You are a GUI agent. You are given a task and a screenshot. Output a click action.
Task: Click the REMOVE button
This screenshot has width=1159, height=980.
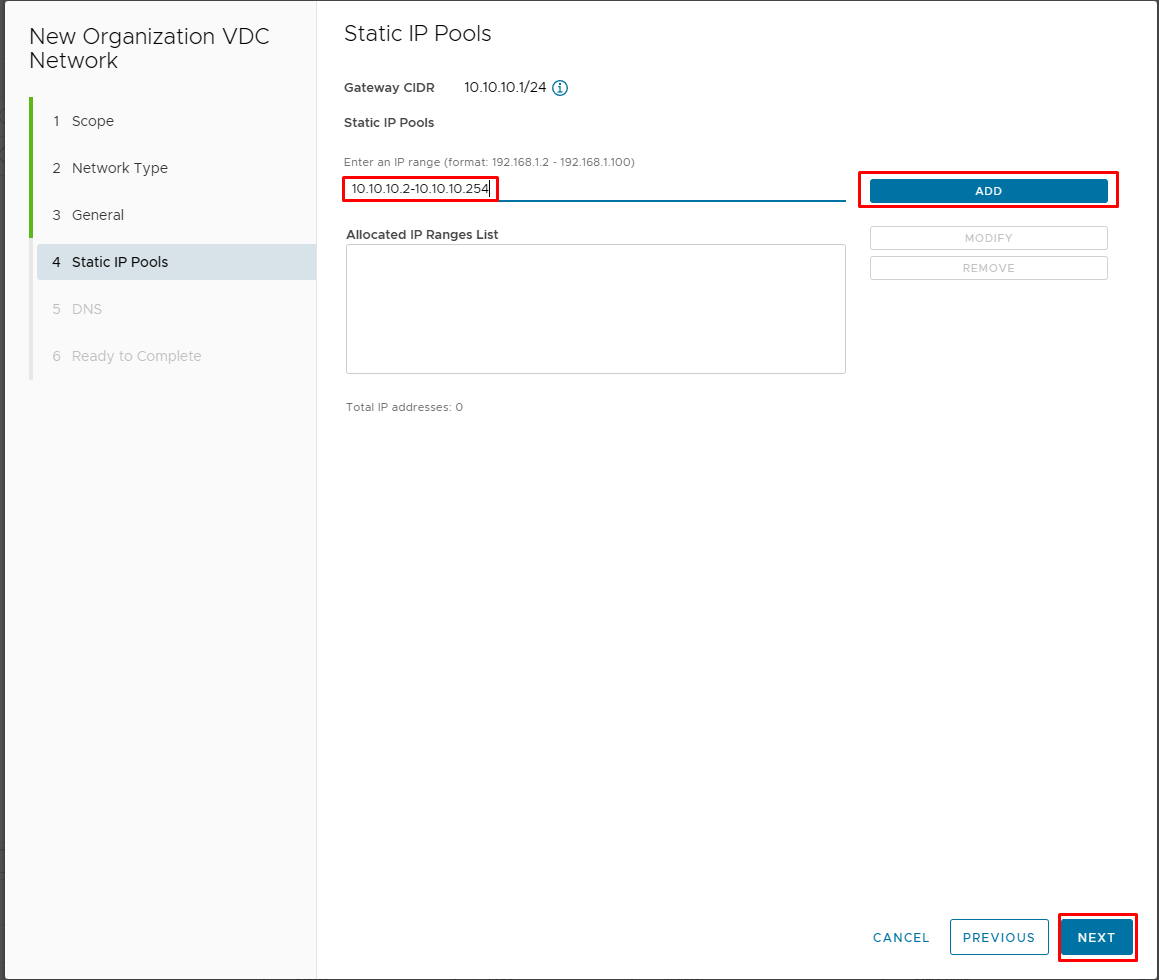coord(988,268)
